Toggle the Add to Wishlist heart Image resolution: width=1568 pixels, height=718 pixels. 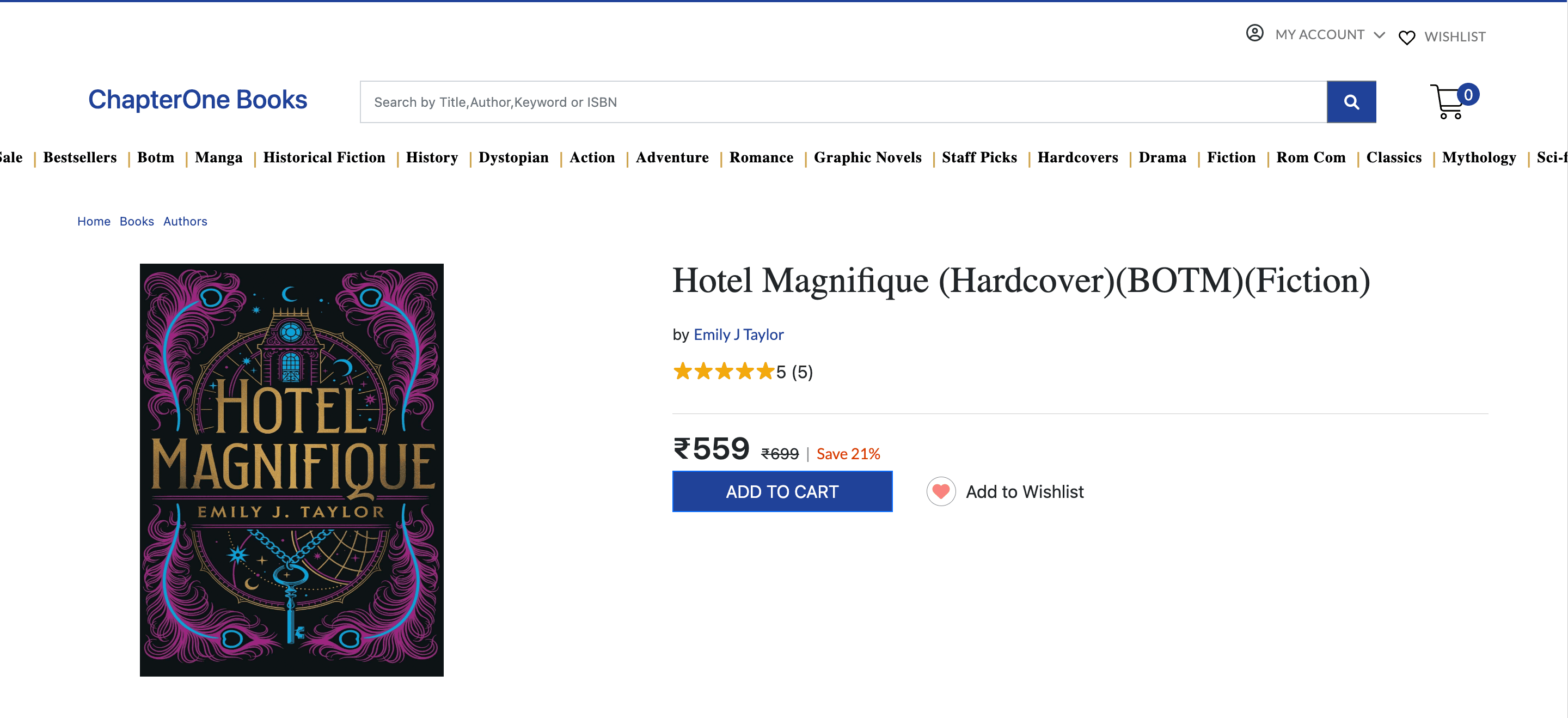tap(941, 491)
